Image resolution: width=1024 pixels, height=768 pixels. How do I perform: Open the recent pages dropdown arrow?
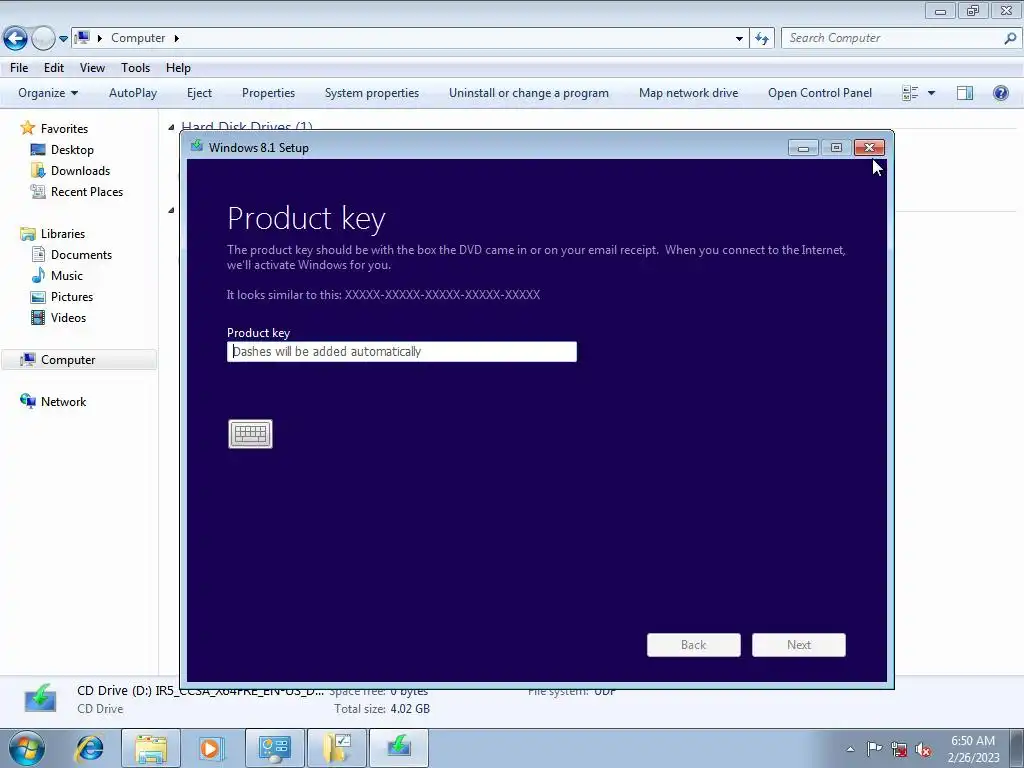pyautogui.click(x=63, y=39)
